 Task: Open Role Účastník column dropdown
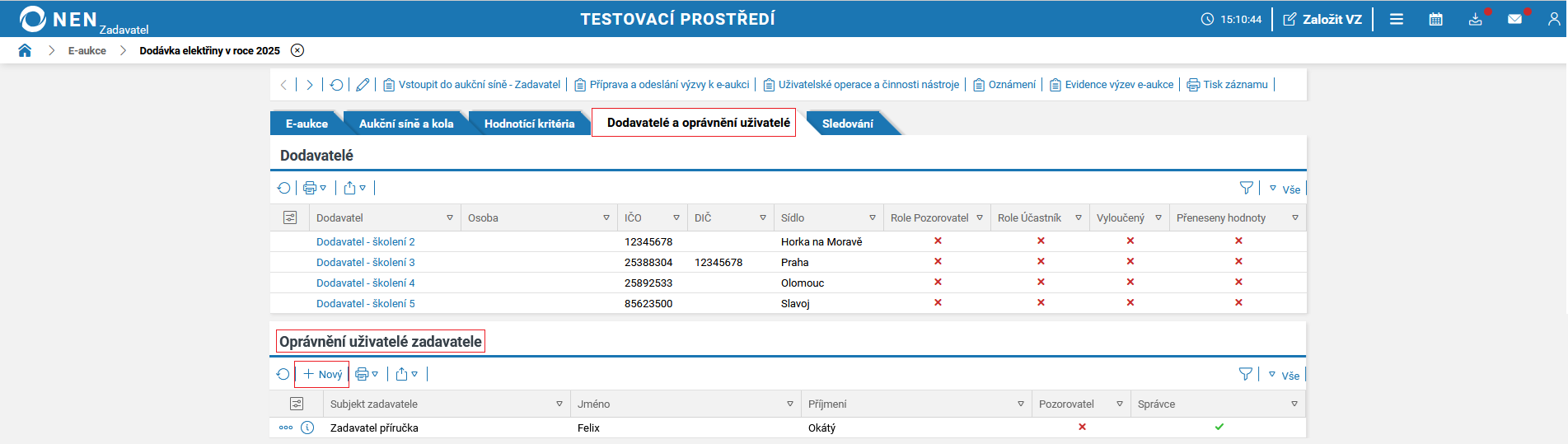1079,218
